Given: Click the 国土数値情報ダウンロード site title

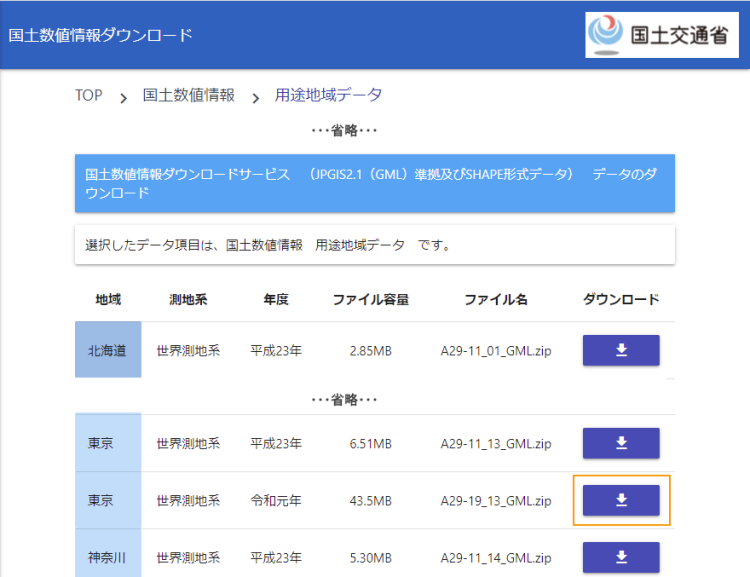Looking at the screenshot, I should tap(100, 35).
